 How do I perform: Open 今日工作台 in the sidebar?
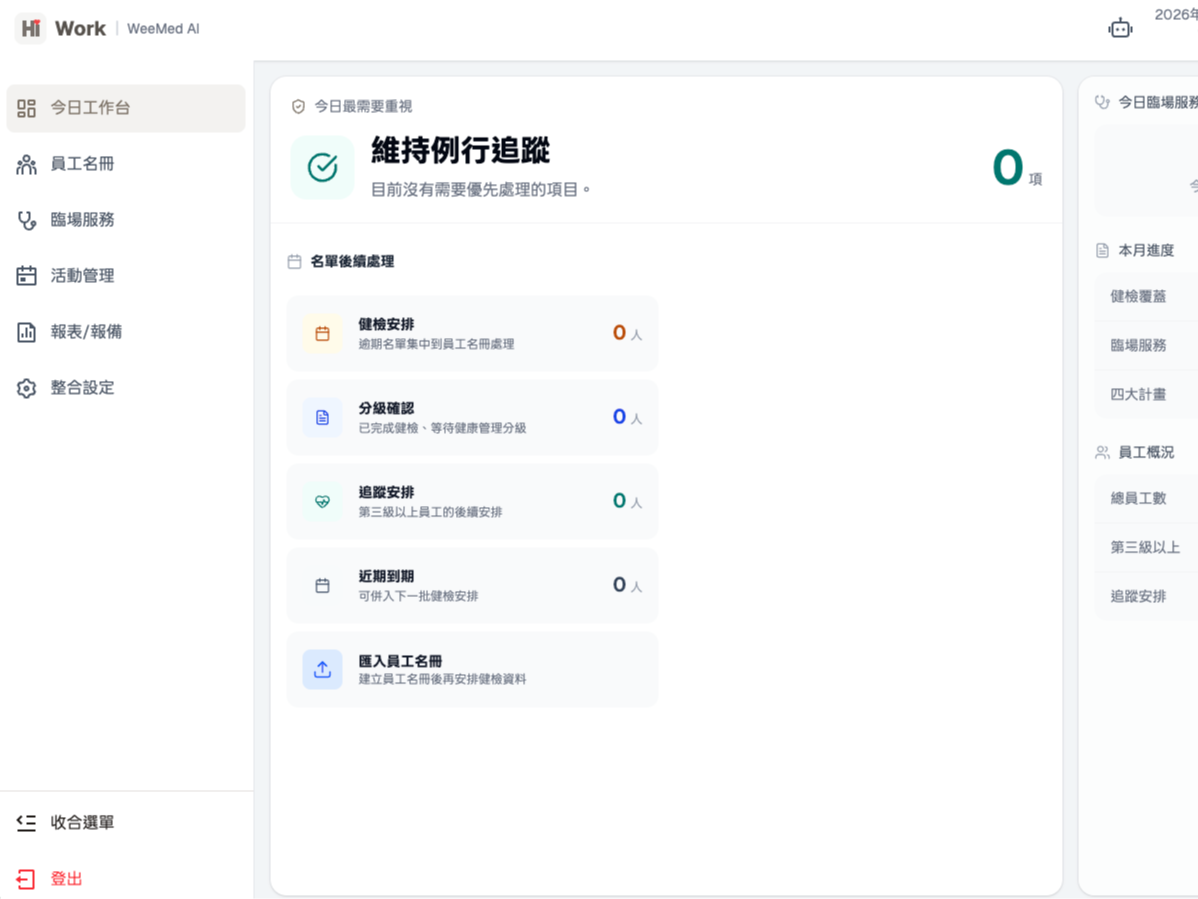[x=126, y=108]
